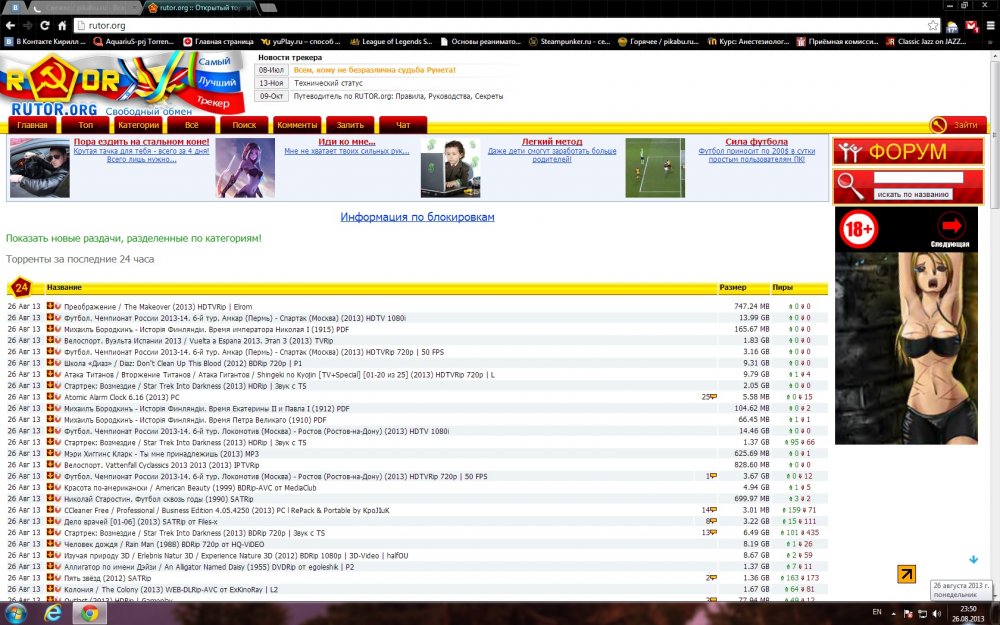The image size is (1000, 625).
Task: Click the Зайти login button
Action: pos(957,125)
